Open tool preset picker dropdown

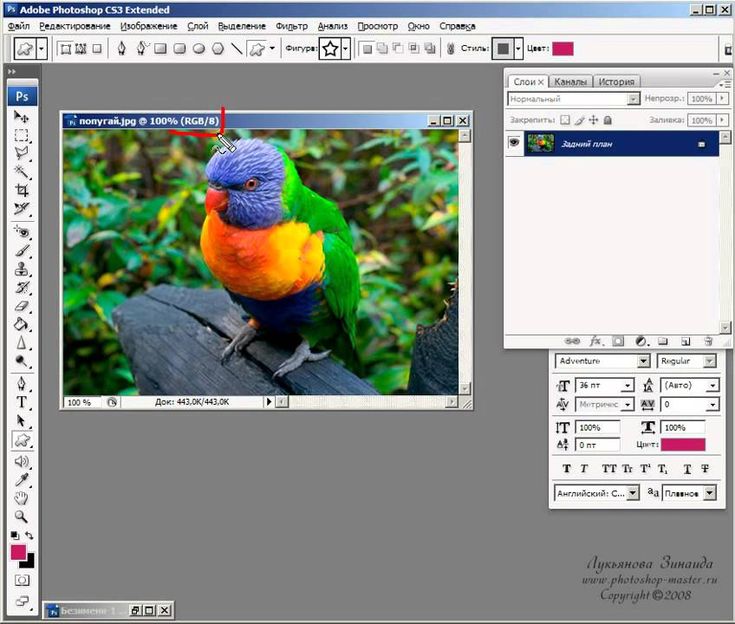41,48
